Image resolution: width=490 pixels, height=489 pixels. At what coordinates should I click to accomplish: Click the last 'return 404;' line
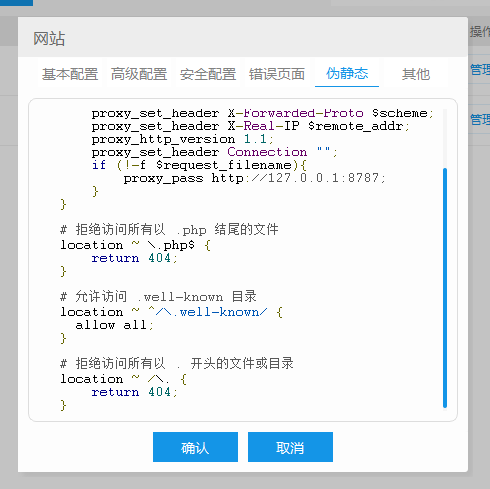pyautogui.click(x=135, y=392)
